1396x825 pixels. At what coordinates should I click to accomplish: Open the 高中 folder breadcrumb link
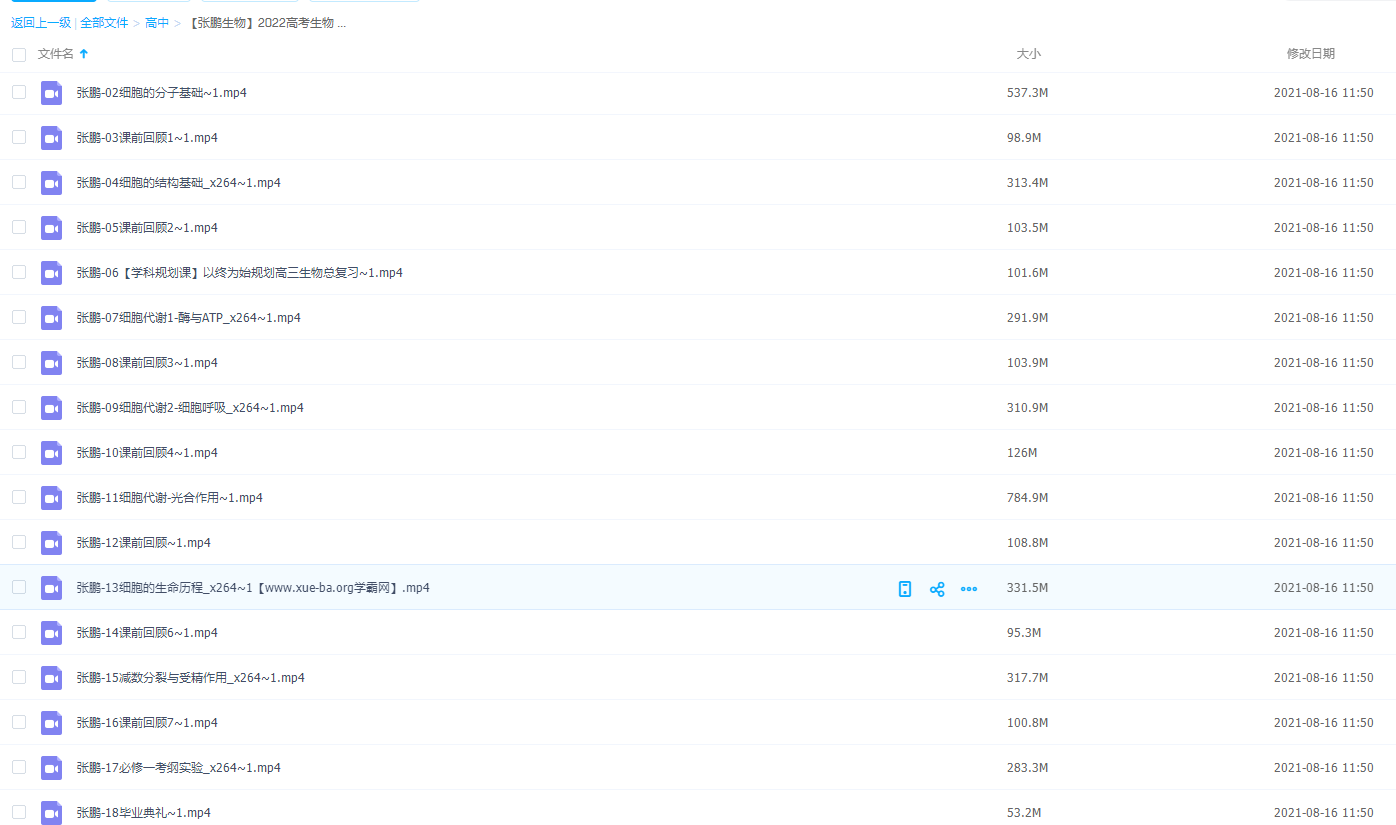(157, 23)
